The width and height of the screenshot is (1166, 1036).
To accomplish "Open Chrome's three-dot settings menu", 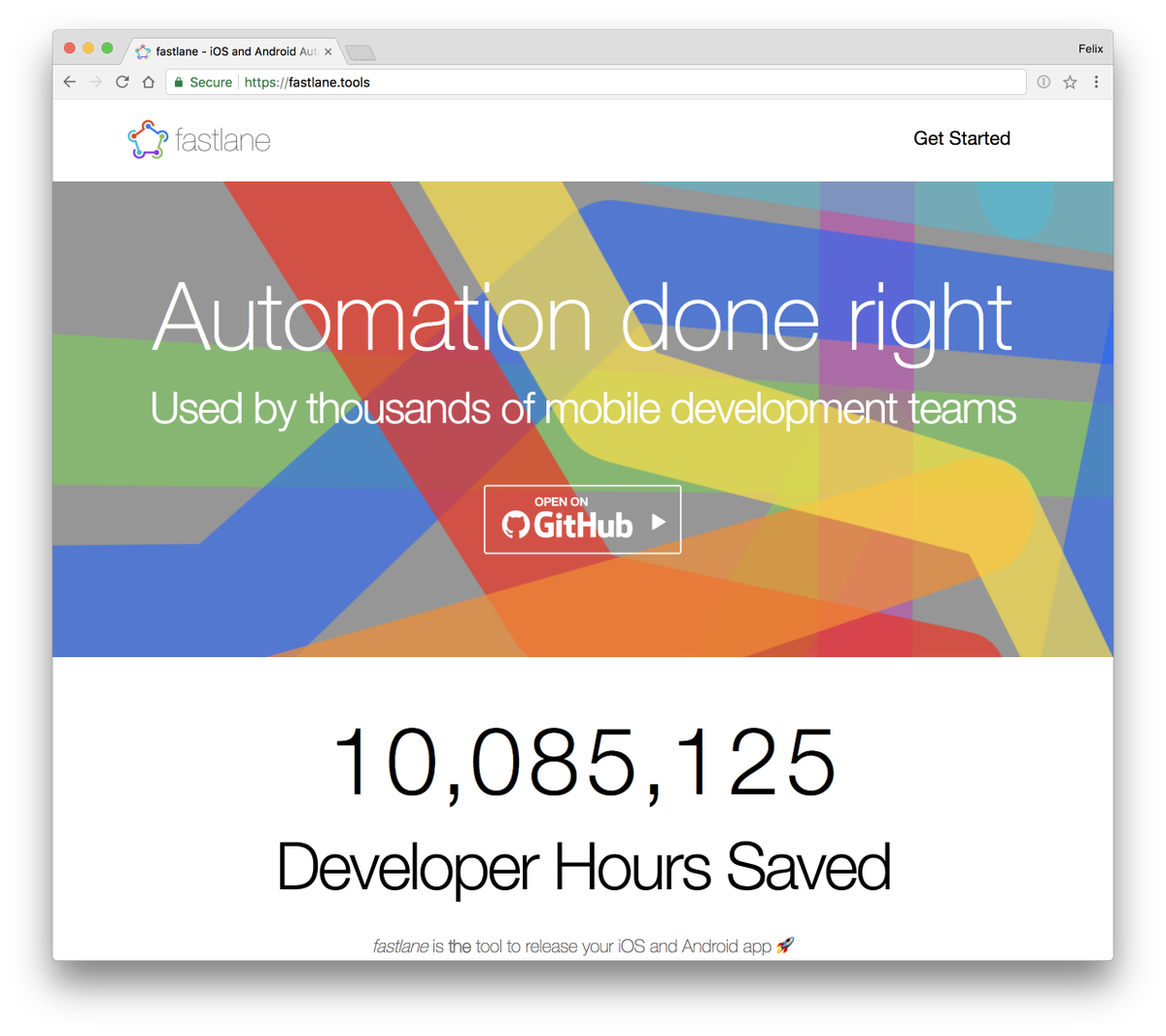I will (1096, 82).
